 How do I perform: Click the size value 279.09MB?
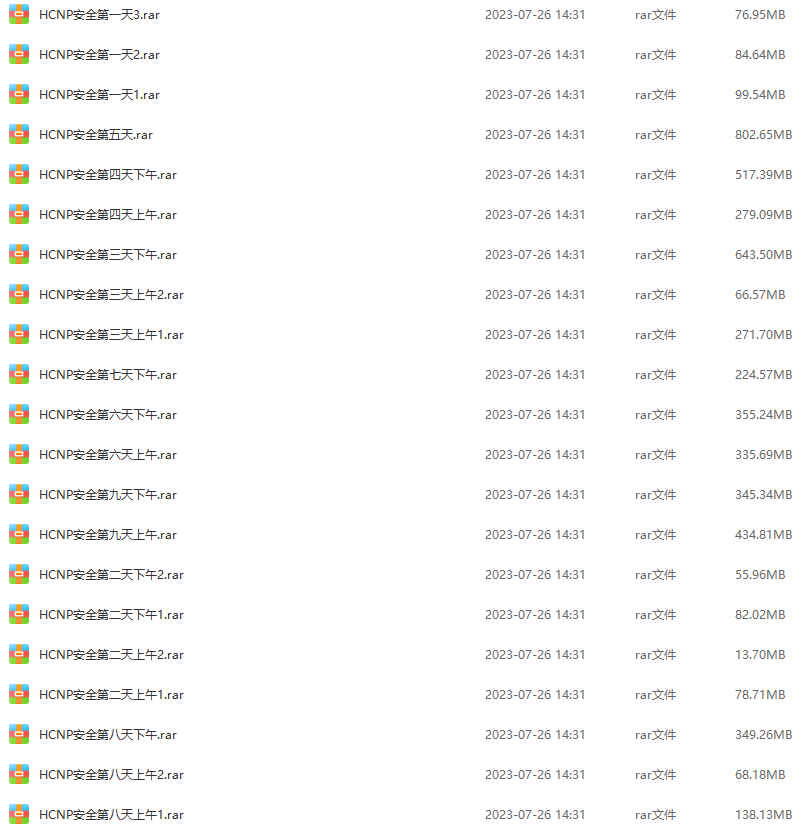[x=763, y=215]
